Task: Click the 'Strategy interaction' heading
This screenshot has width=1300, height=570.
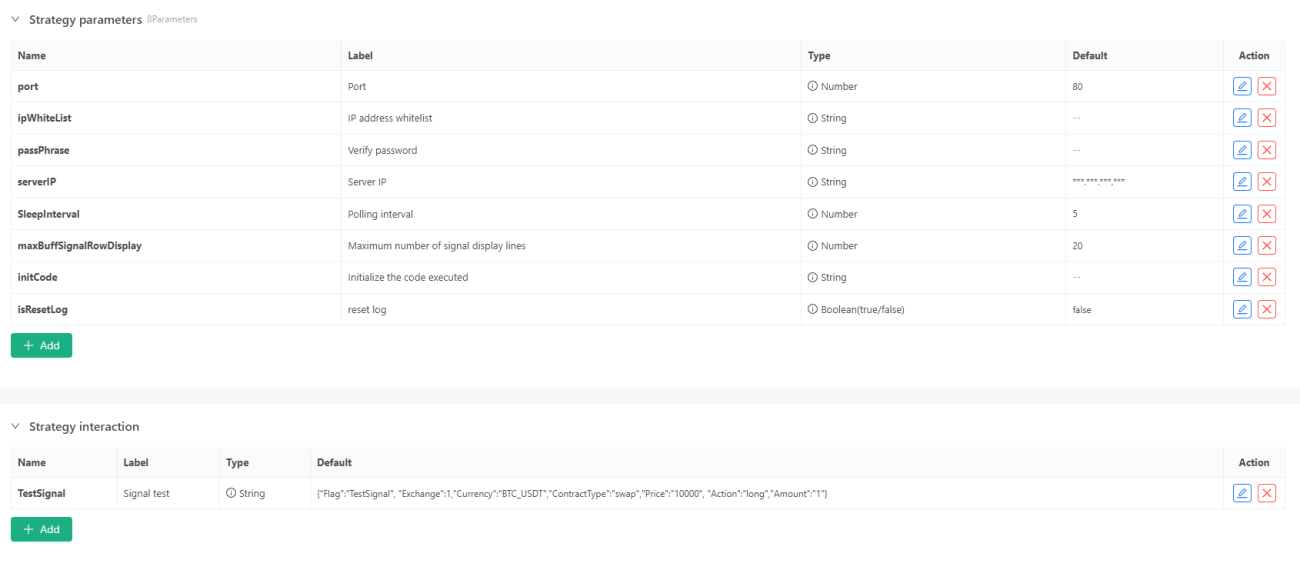Action: click(84, 426)
